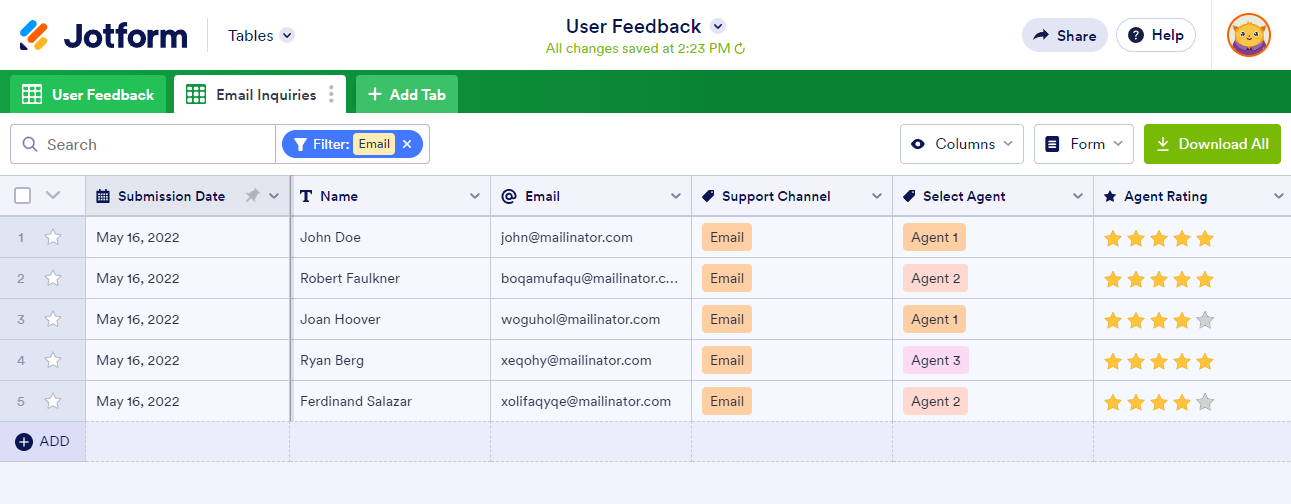Click the pin icon on Submission Date
This screenshot has height=504, width=1291.
point(252,196)
